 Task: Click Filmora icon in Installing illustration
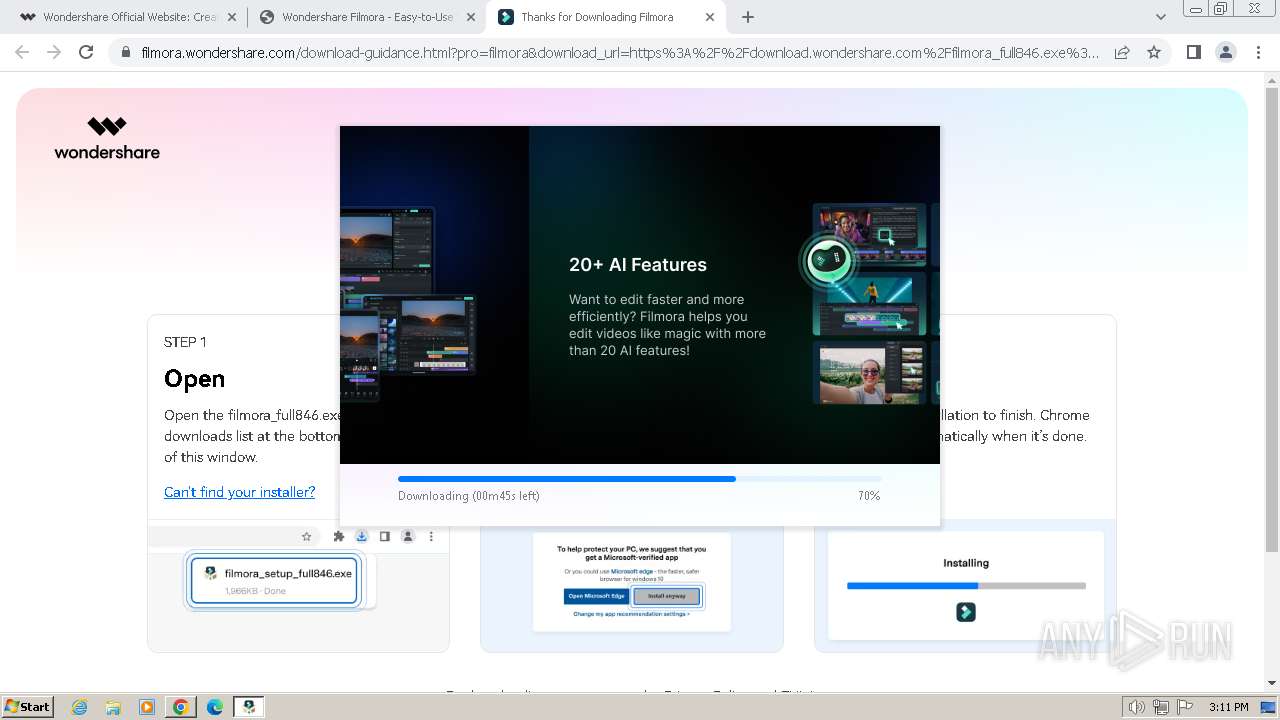click(966, 612)
